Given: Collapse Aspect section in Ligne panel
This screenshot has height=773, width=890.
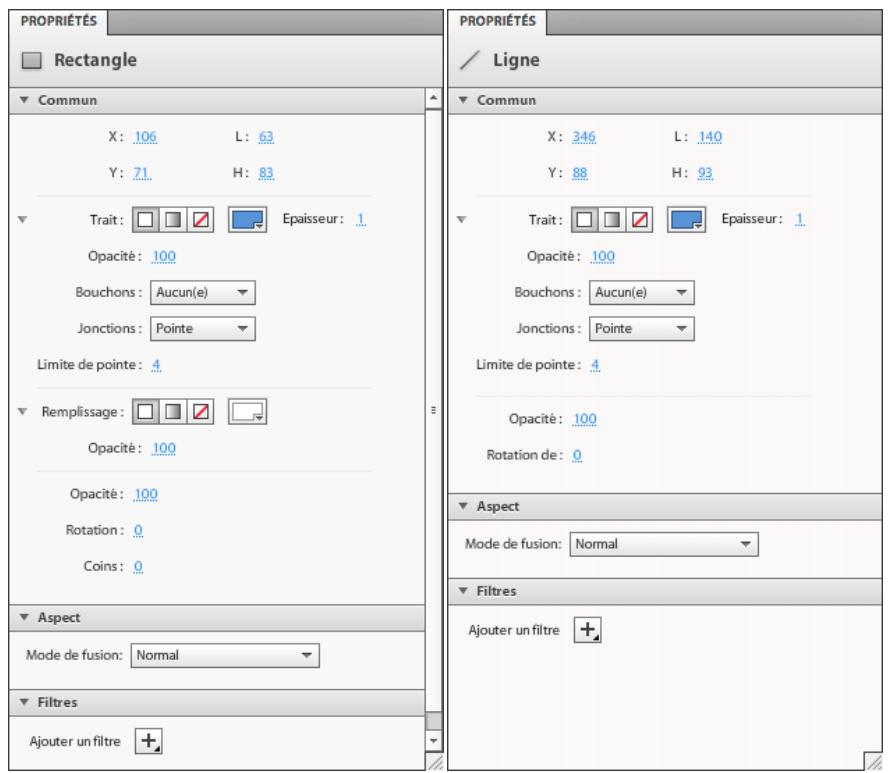Looking at the screenshot, I should tap(463, 506).
